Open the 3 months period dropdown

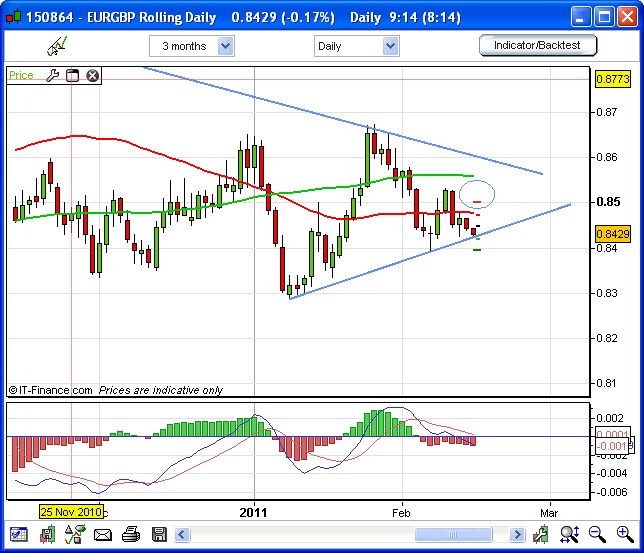coord(192,46)
